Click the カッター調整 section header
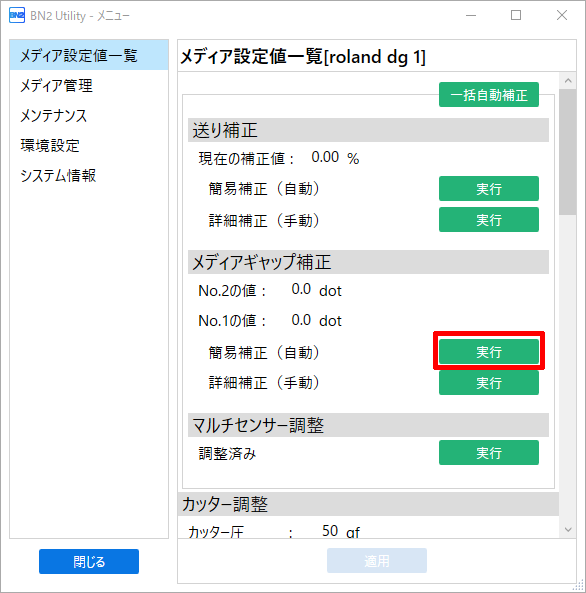 (x=368, y=504)
